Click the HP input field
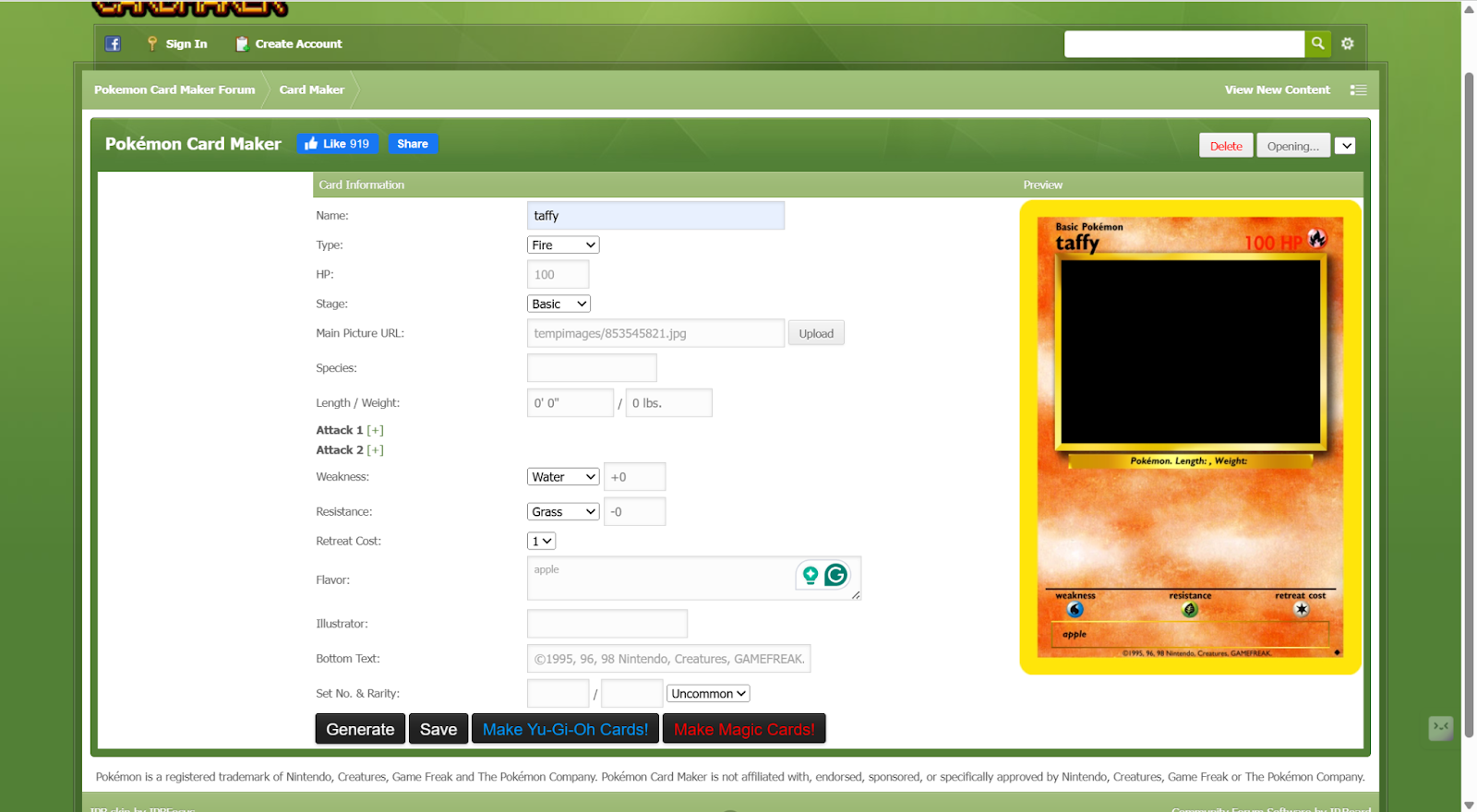Viewport: 1477px width, 812px height. (x=558, y=274)
